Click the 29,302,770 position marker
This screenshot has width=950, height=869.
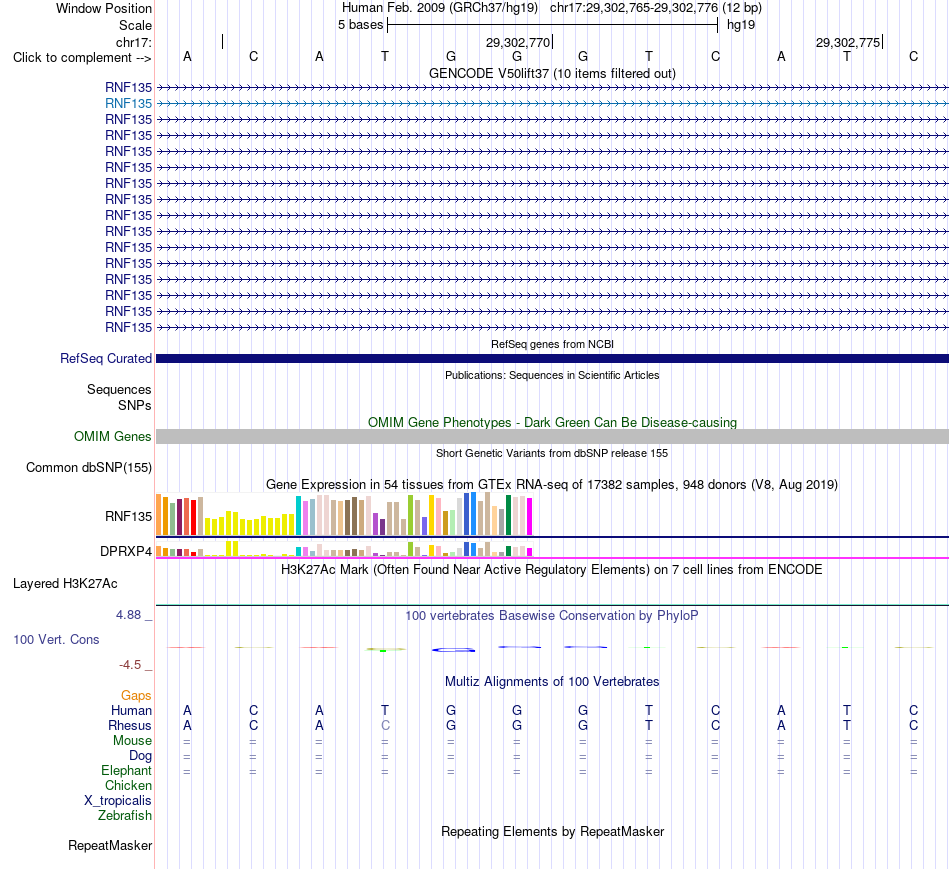[517, 42]
